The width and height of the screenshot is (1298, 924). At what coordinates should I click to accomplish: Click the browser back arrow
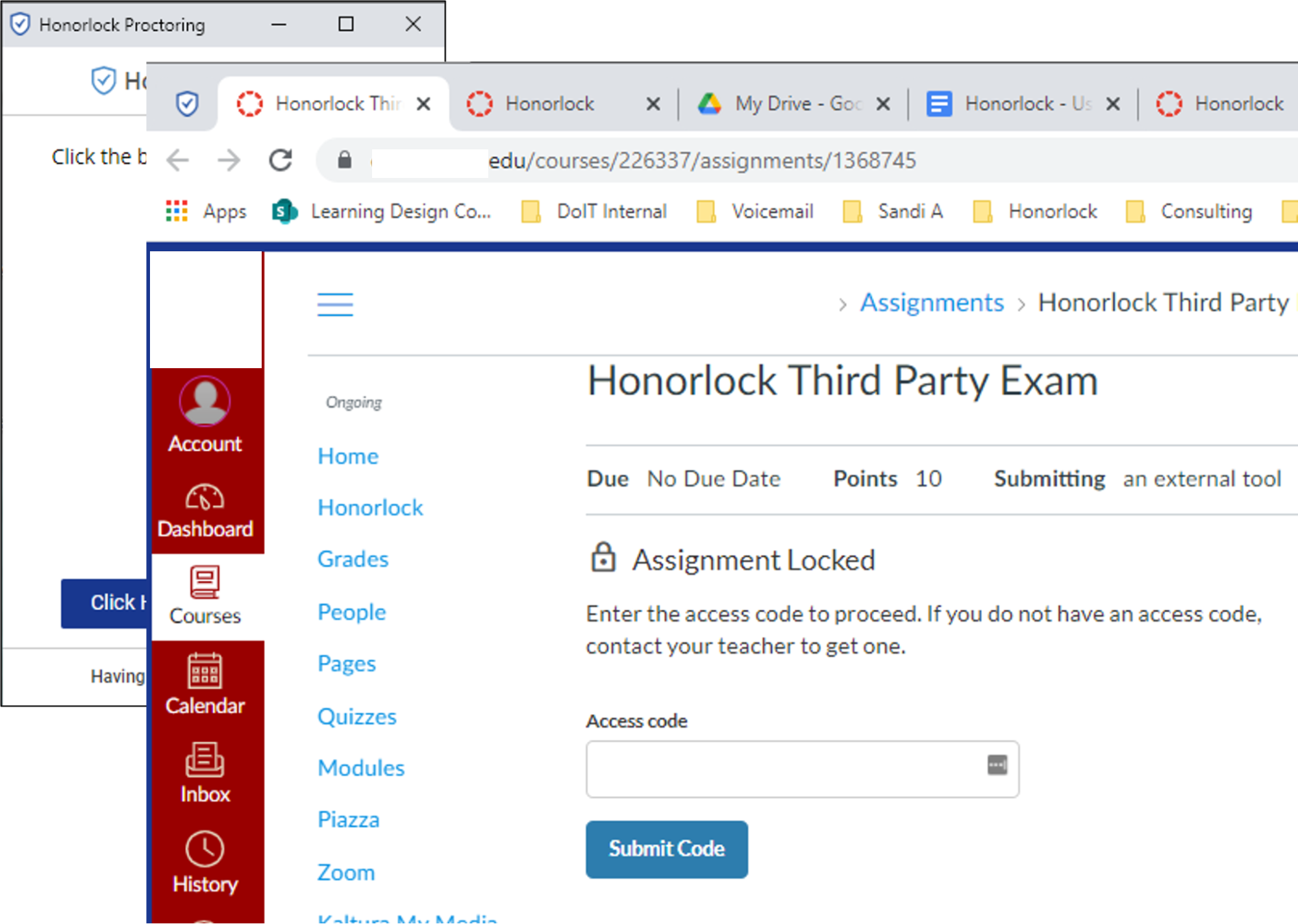[x=177, y=160]
